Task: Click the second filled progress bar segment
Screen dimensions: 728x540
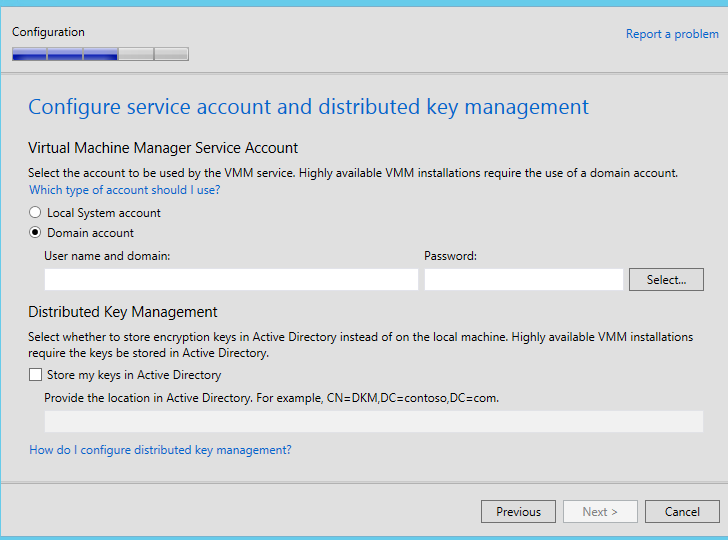Action: pyautogui.click(x=65, y=54)
